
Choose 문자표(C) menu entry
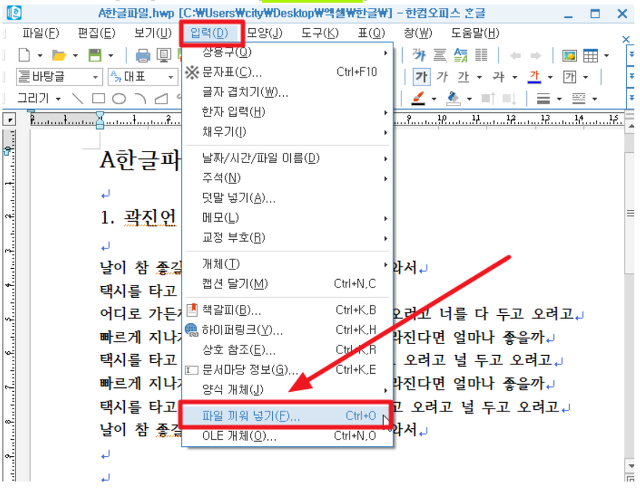coord(286,72)
